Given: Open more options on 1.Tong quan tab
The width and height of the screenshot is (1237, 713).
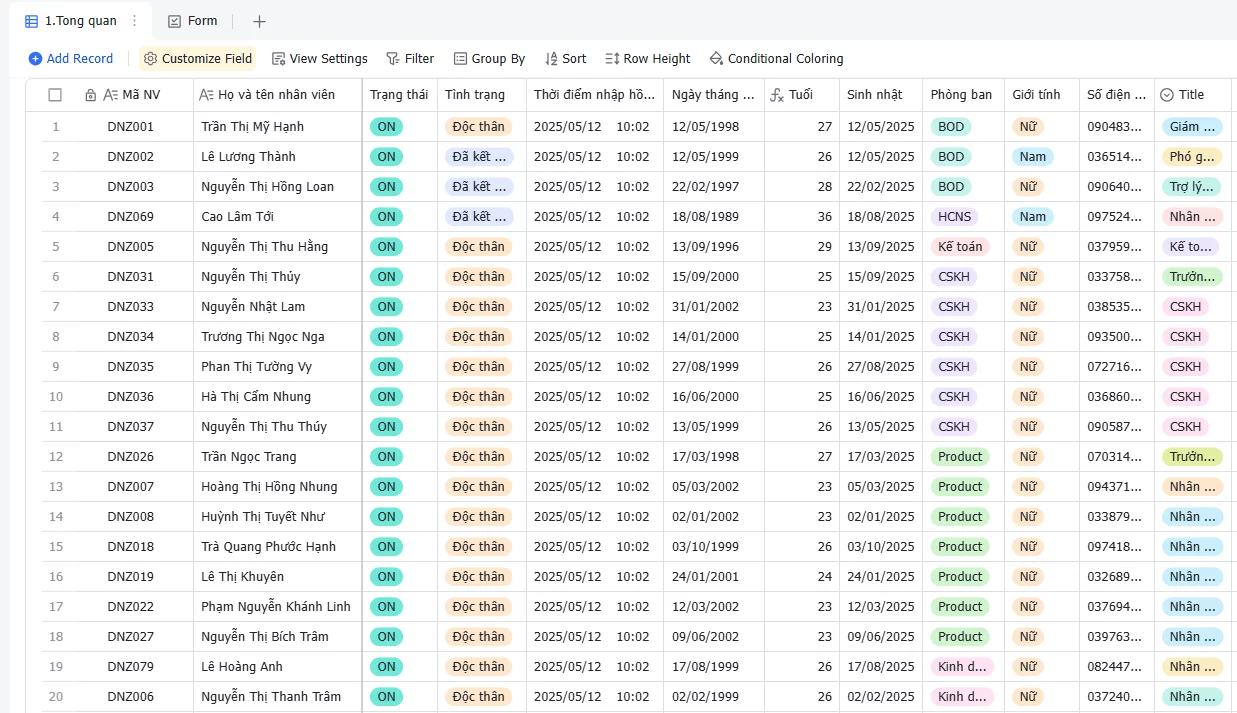Looking at the screenshot, I should [x=135, y=21].
